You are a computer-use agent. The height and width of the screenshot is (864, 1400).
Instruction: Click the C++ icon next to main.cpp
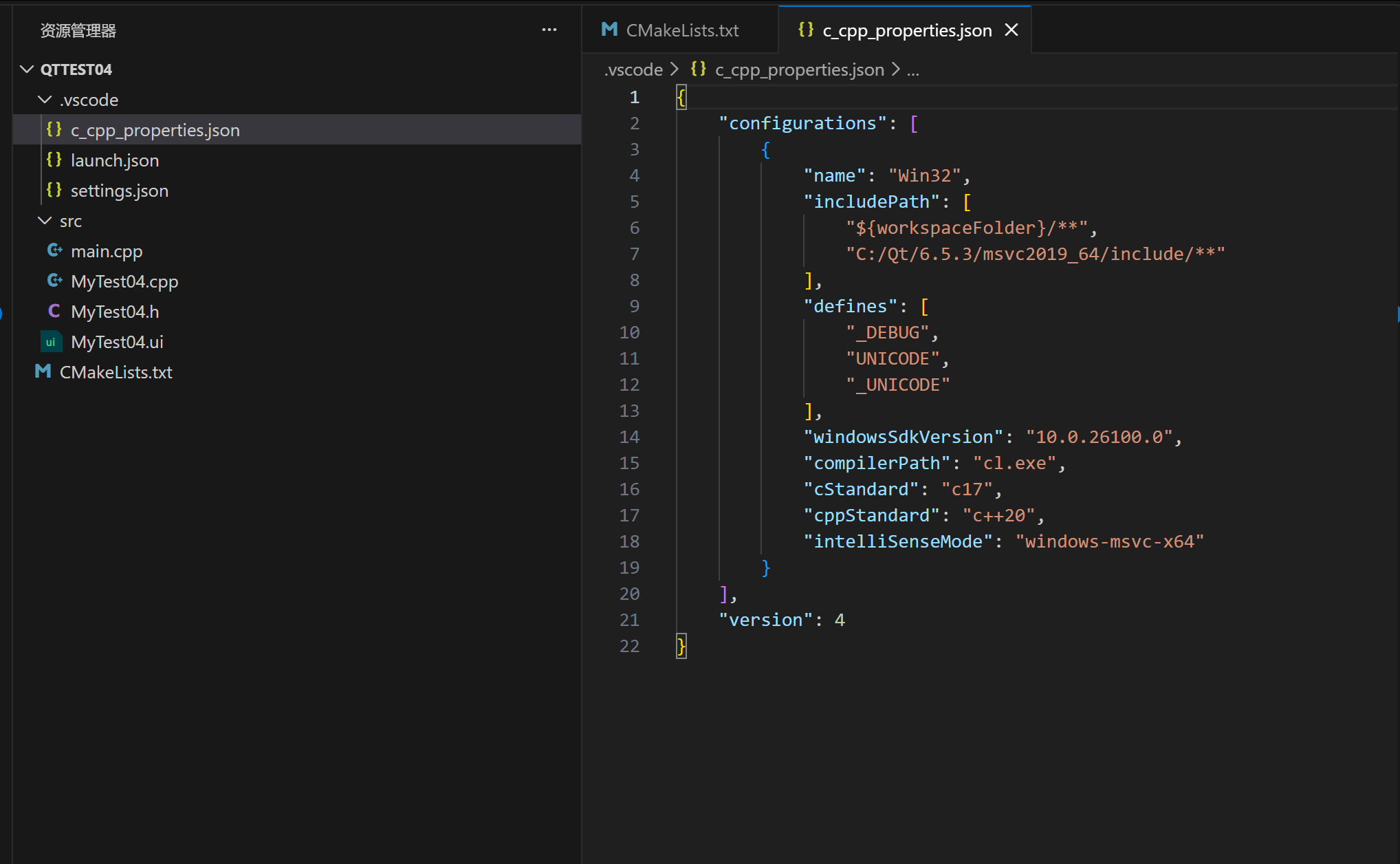tap(54, 251)
